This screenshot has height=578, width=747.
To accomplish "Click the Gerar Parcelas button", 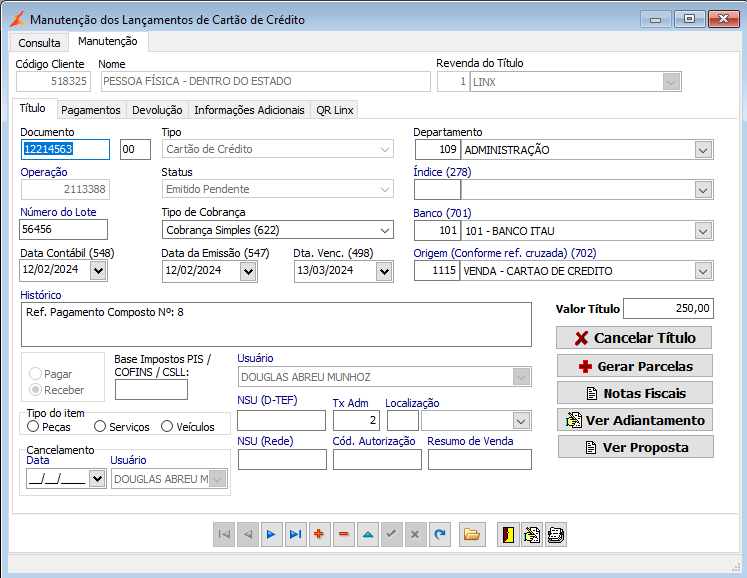I will [636, 366].
